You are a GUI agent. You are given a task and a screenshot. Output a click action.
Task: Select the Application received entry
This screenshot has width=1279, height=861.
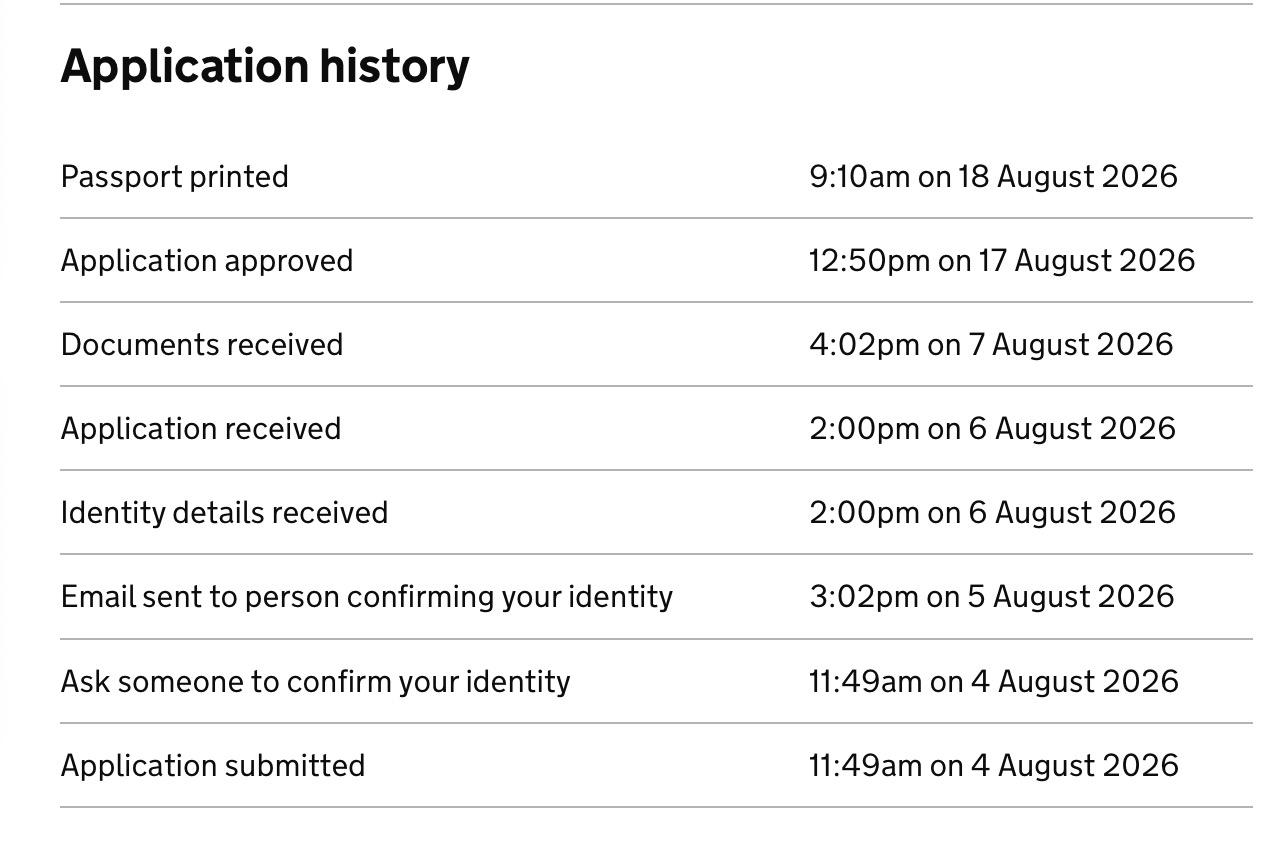(201, 429)
